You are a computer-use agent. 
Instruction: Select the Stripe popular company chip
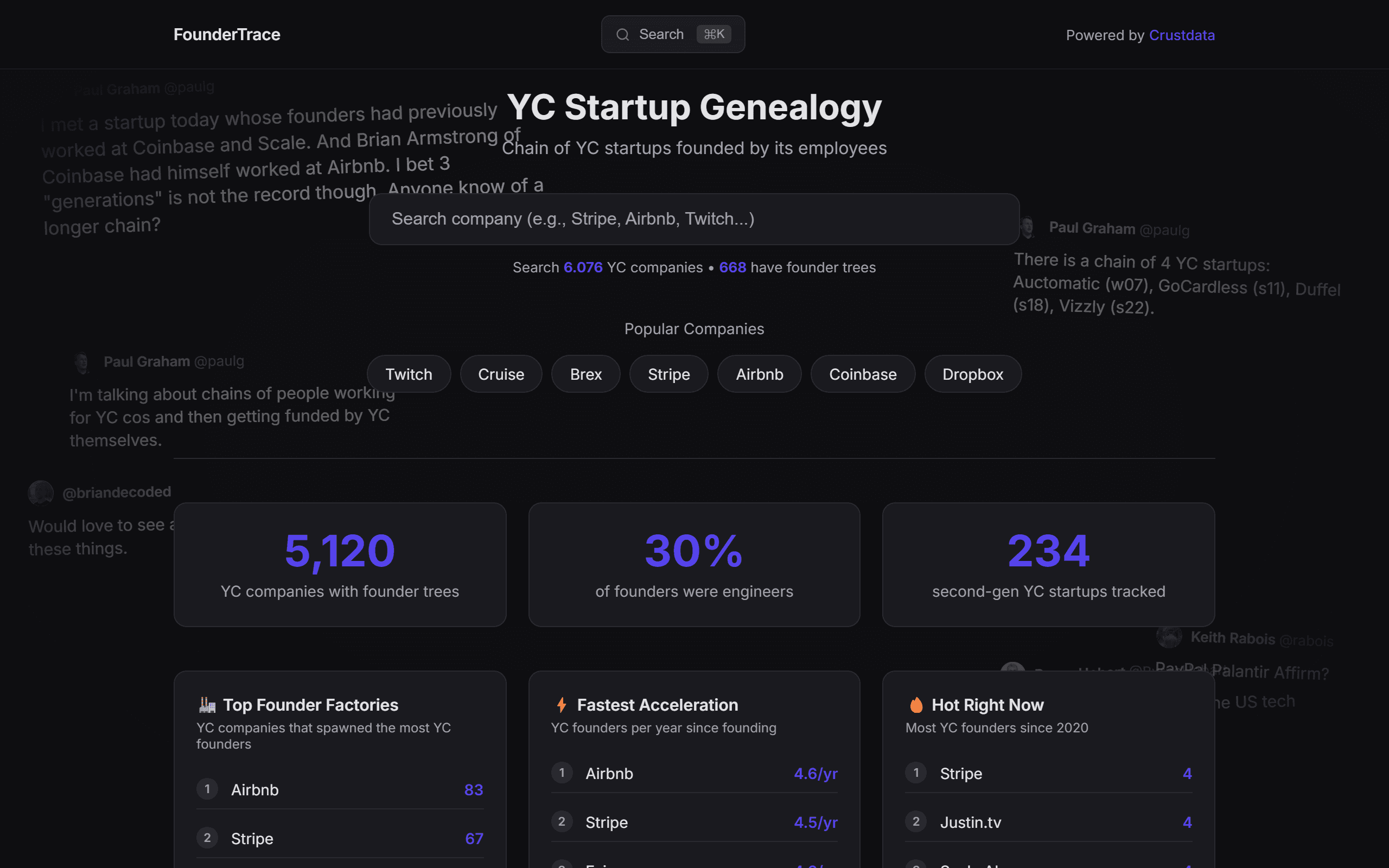[668, 374]
